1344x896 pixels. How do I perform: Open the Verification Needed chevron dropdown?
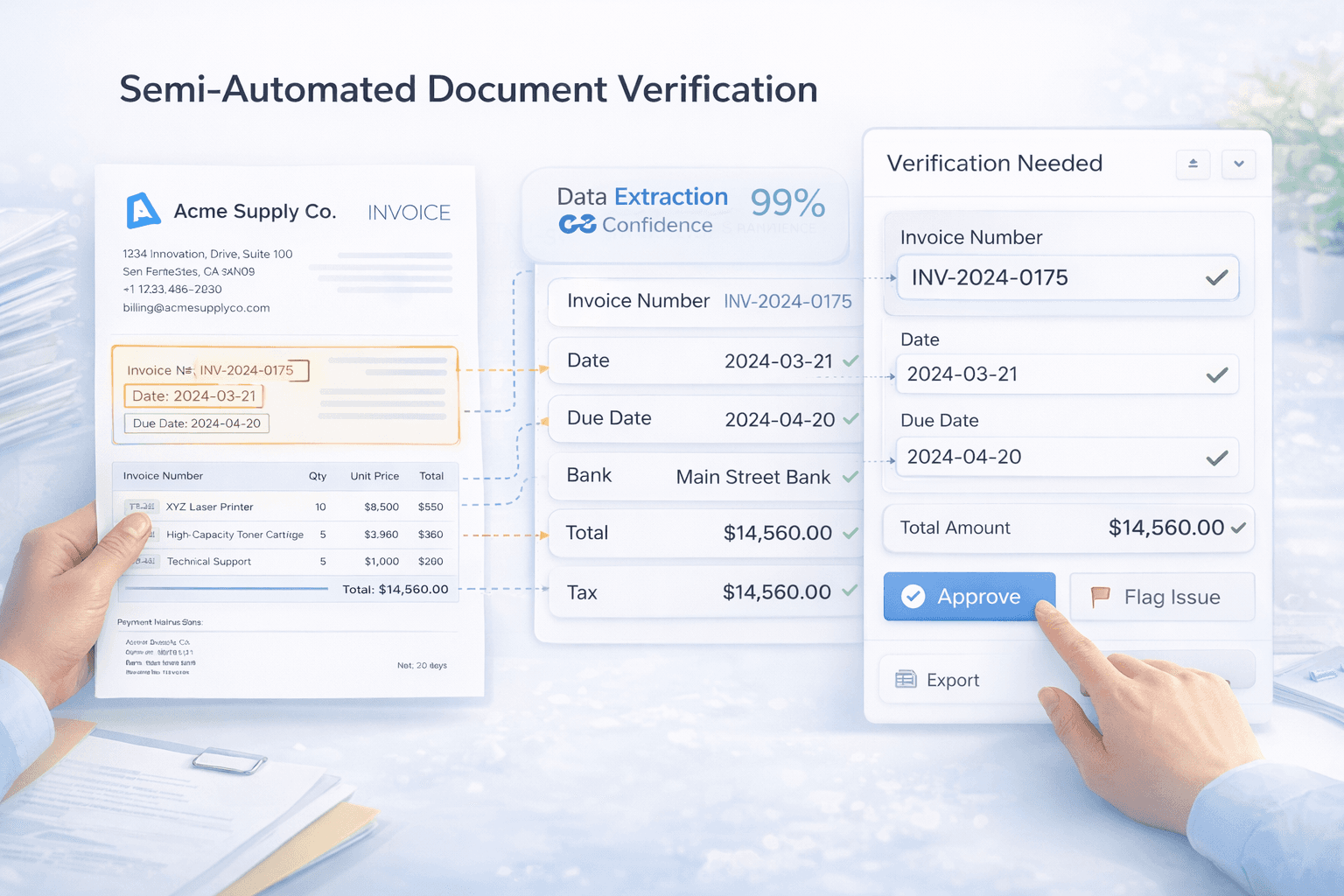click(1238, 164)
